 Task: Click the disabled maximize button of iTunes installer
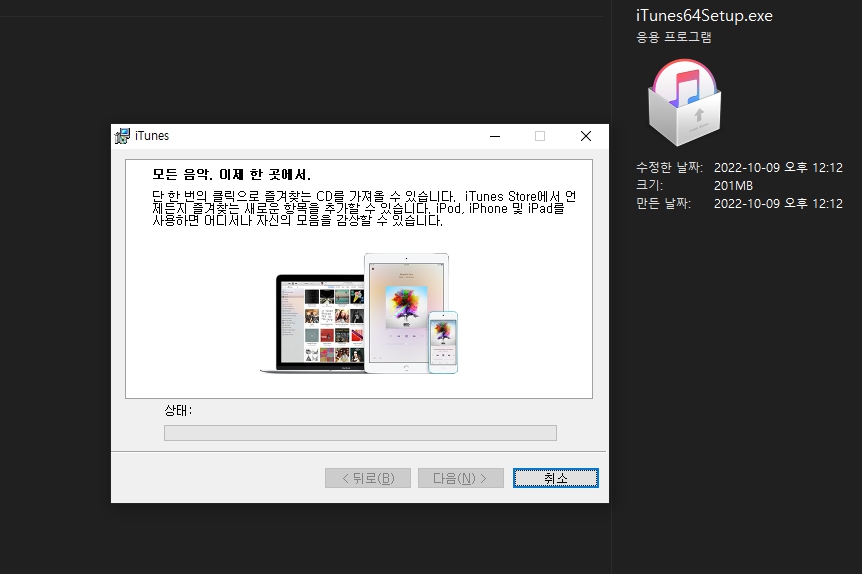point(540,136)
